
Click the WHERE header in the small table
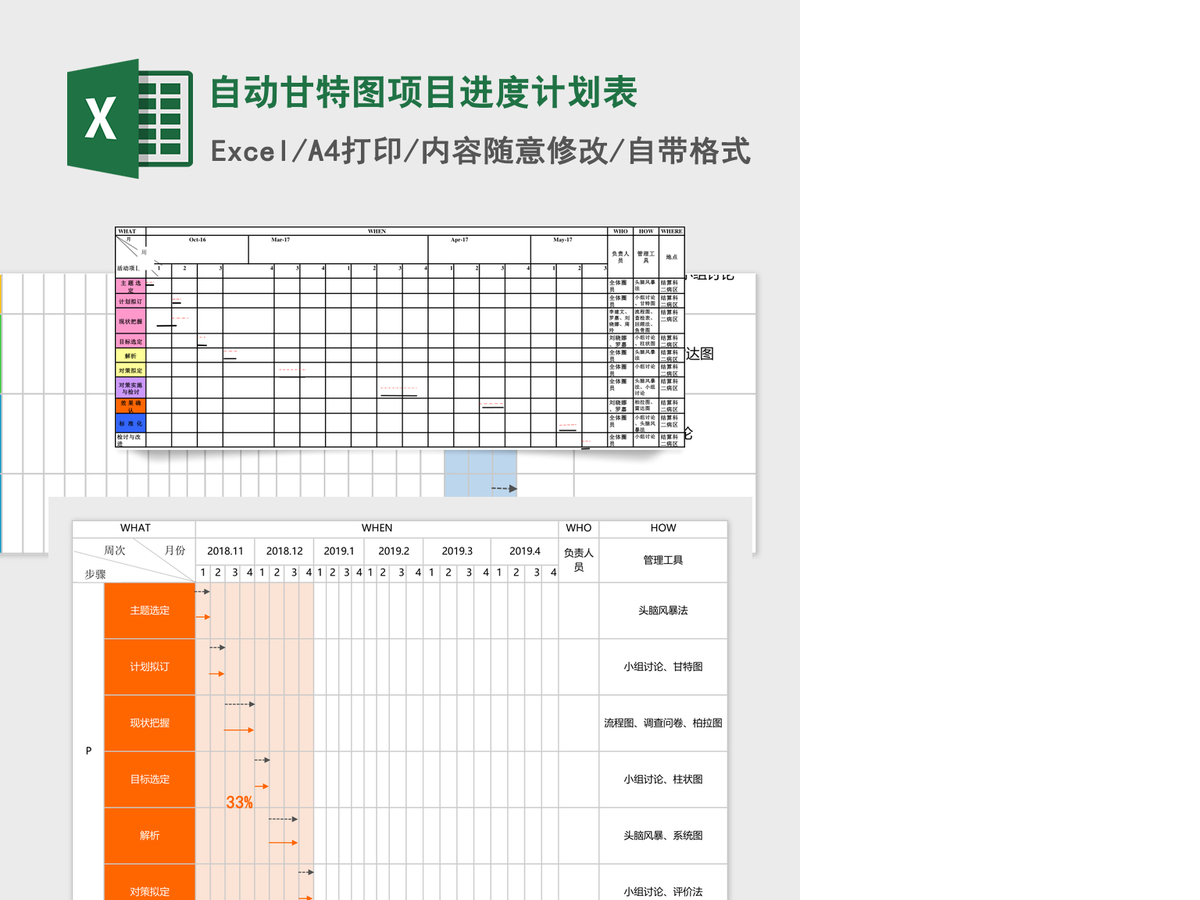672,231
